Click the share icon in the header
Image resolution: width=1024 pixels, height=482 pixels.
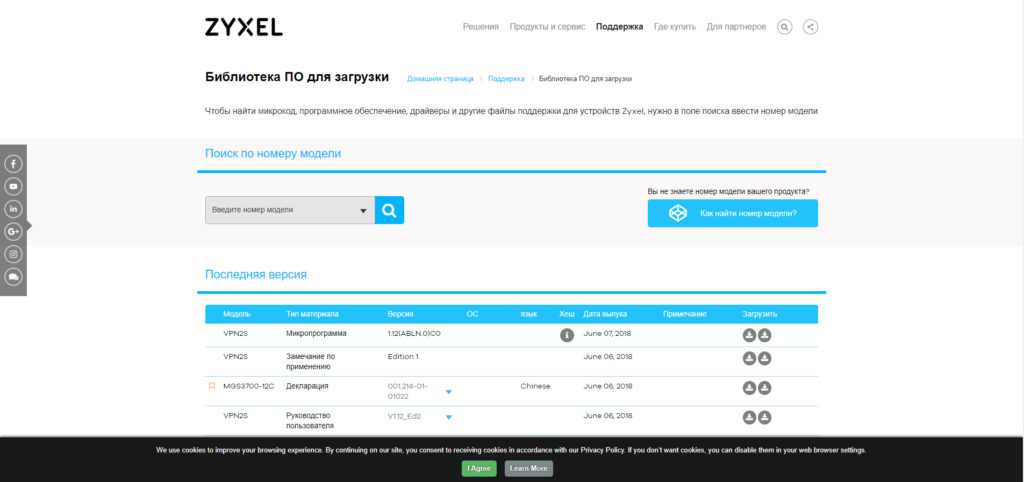pos(810,27)
